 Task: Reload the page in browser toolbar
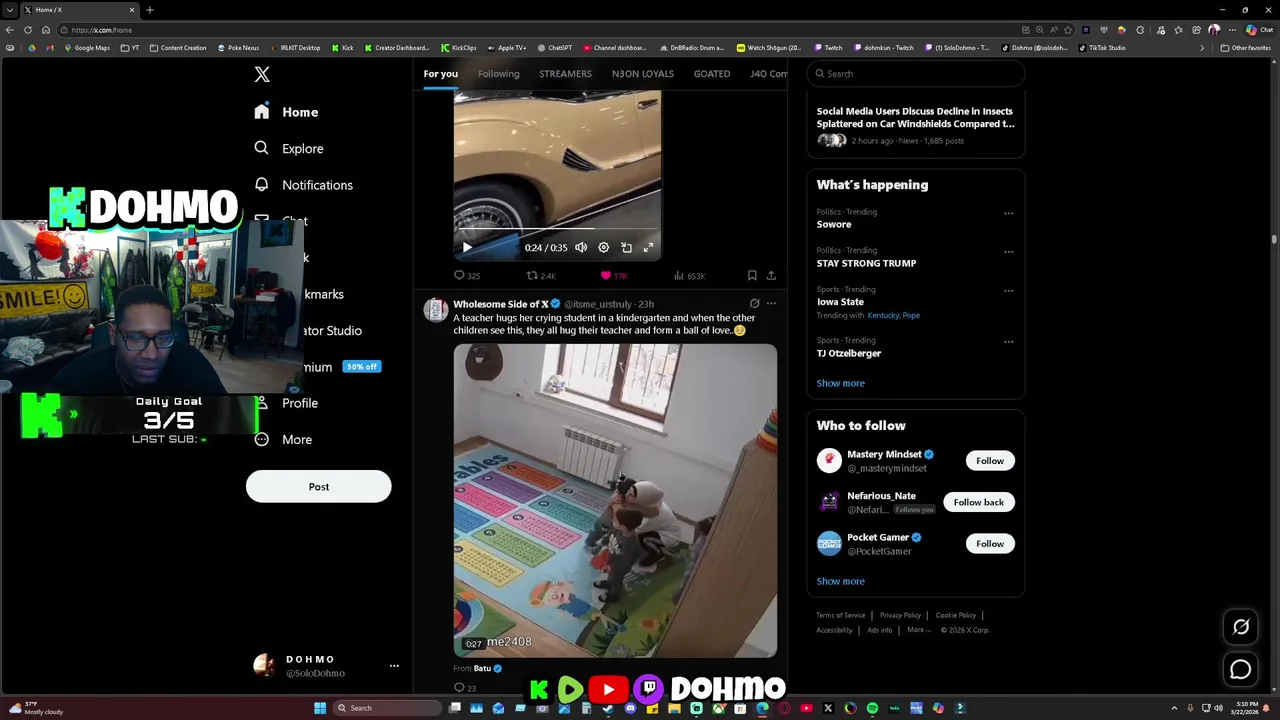(27, 30)
